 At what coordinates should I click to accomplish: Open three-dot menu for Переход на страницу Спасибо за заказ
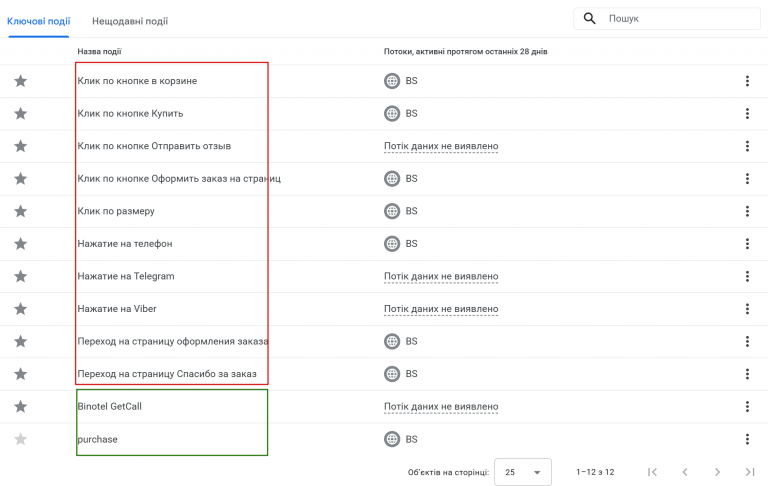[x=747, y=374]
